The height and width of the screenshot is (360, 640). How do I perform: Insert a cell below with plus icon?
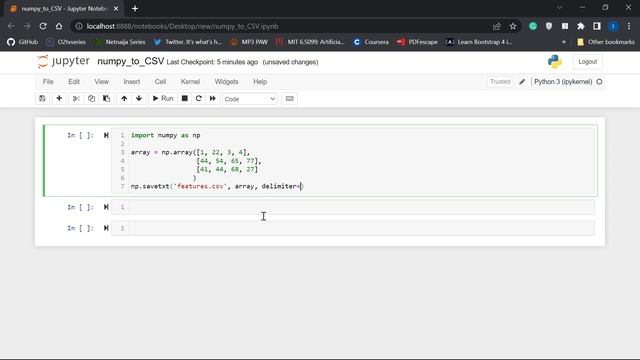pyautogui.click(x=59, y=98)
